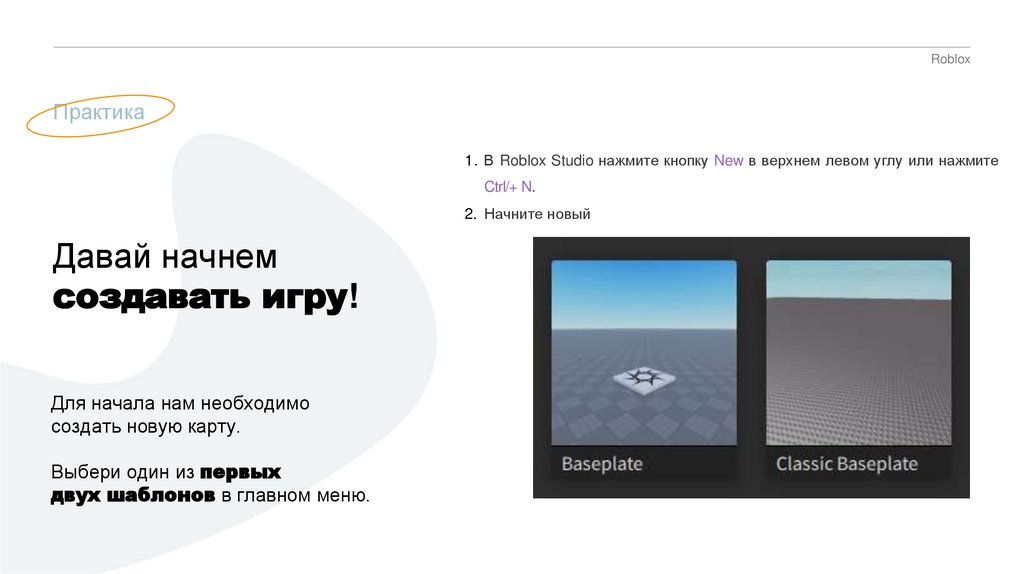The height and width of the screenshot is (574, 1024).
Task: Select the Baseplate template thumbnail
Action: 644,353
